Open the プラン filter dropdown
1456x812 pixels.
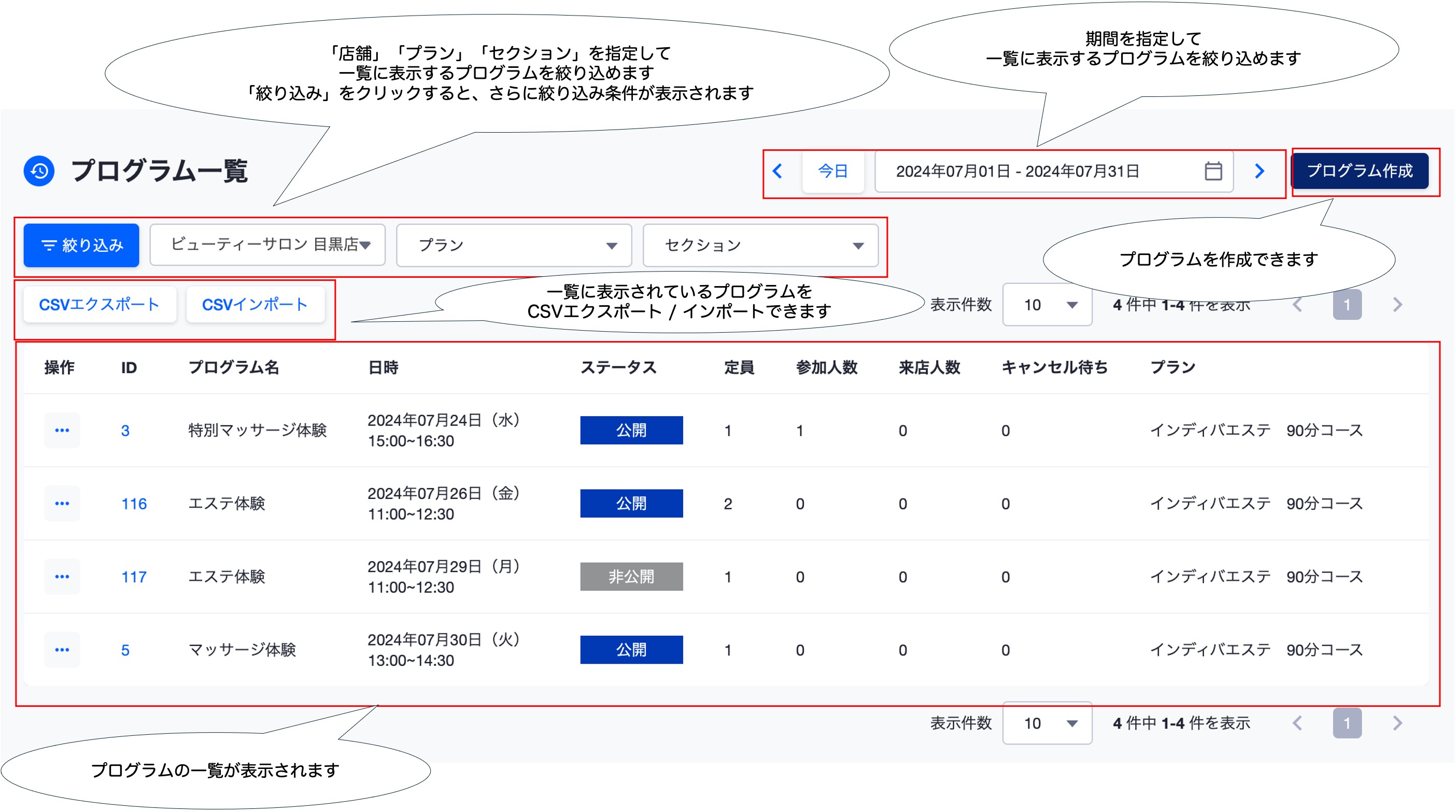(514, 245)
